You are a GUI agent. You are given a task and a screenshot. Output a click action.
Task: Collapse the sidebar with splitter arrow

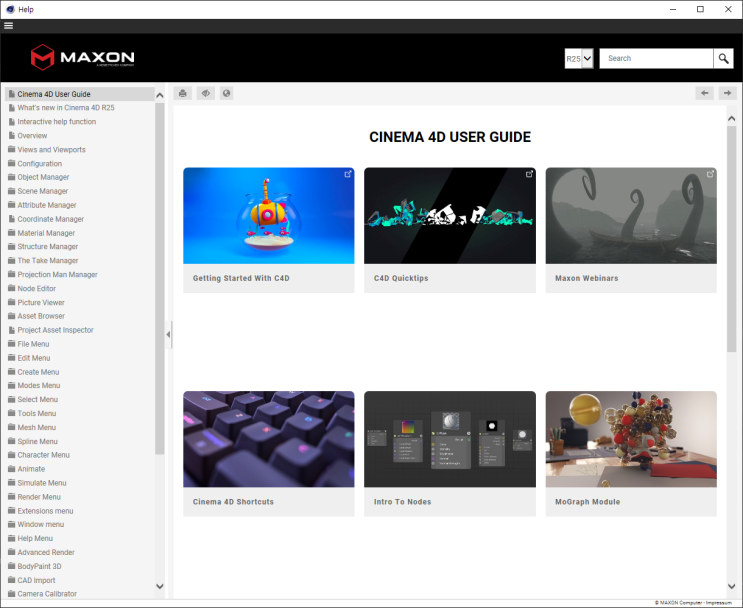[168, 334]
